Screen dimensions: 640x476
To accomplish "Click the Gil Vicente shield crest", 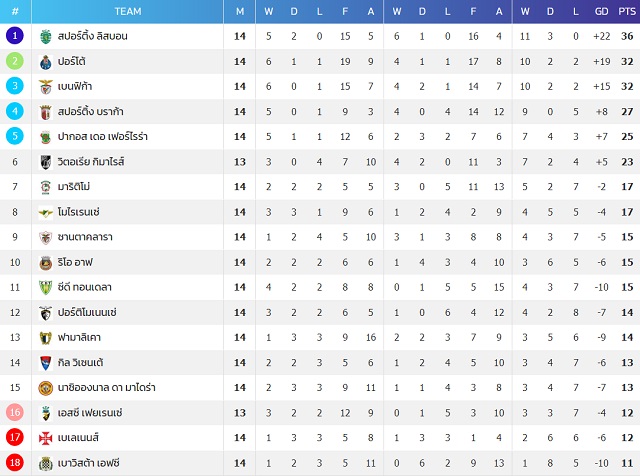I will pyautogui.click(x=46, y=363).
